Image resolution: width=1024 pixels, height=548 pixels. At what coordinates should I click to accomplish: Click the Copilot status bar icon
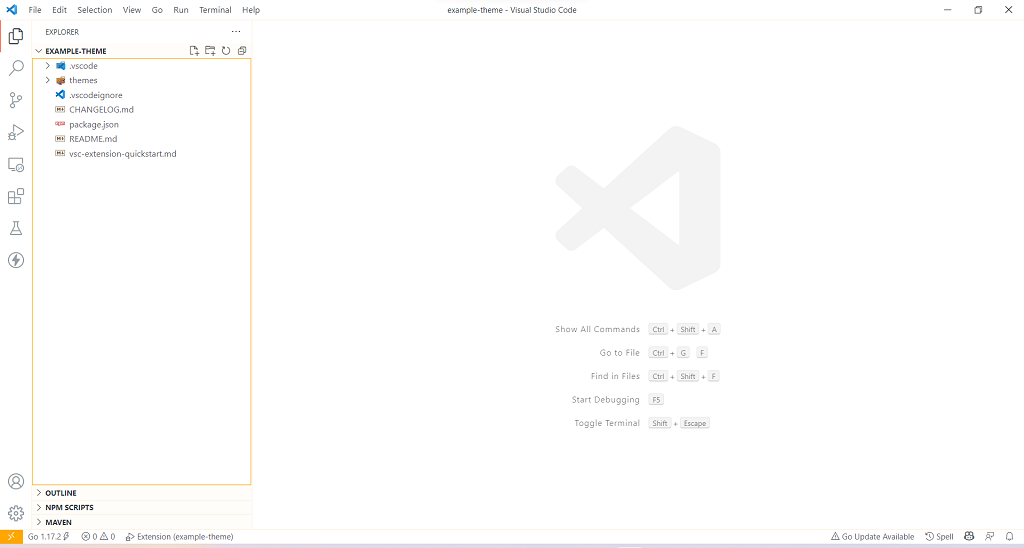[969, 536]
